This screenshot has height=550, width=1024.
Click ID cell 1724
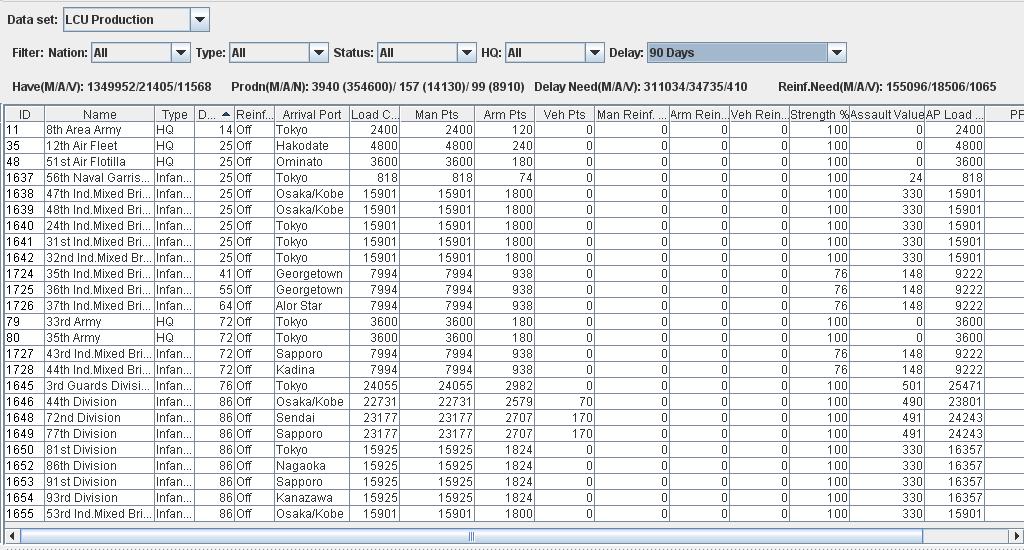click(x=24, y=274)
